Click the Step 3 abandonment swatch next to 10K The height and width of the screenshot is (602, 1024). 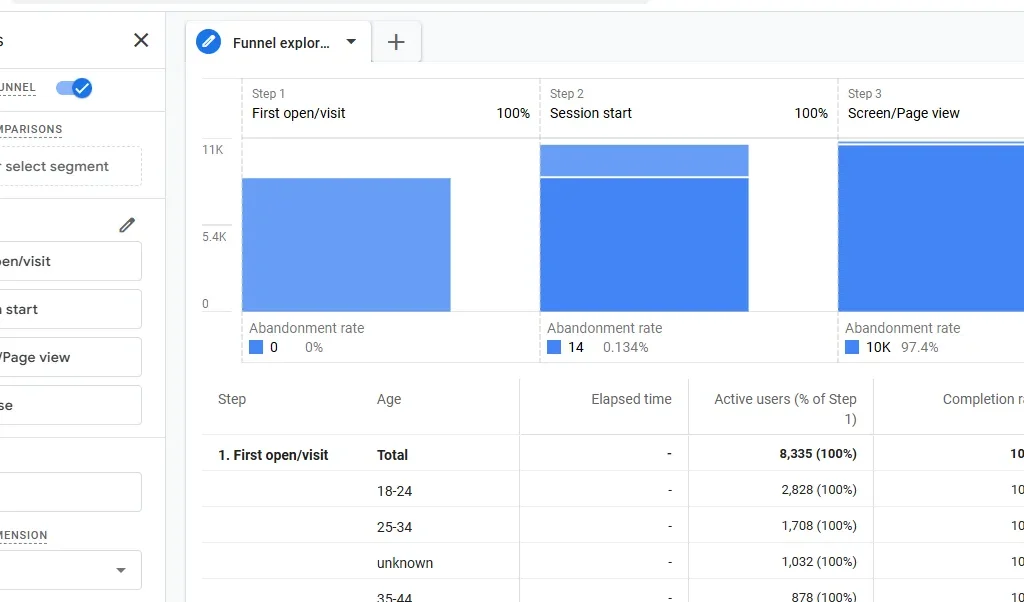(x=852, y=347)
